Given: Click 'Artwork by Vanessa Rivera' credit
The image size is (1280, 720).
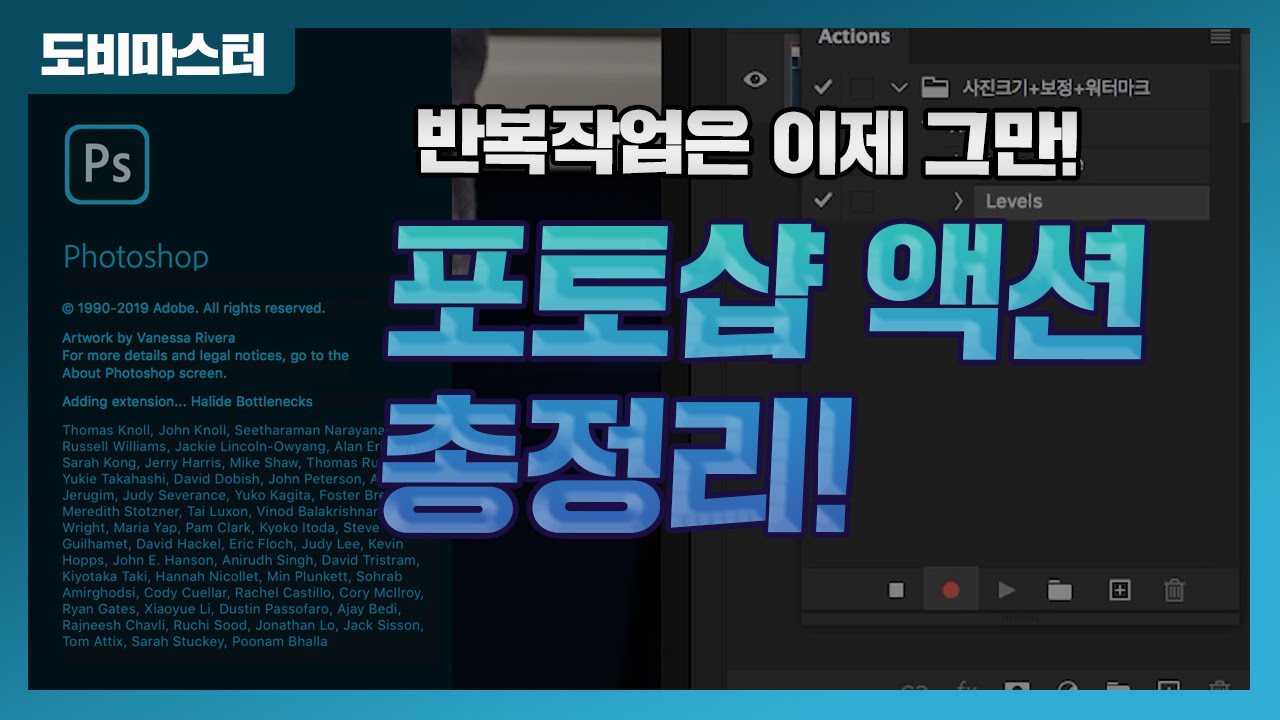Looking at the screenshot, I should (149, 338).
